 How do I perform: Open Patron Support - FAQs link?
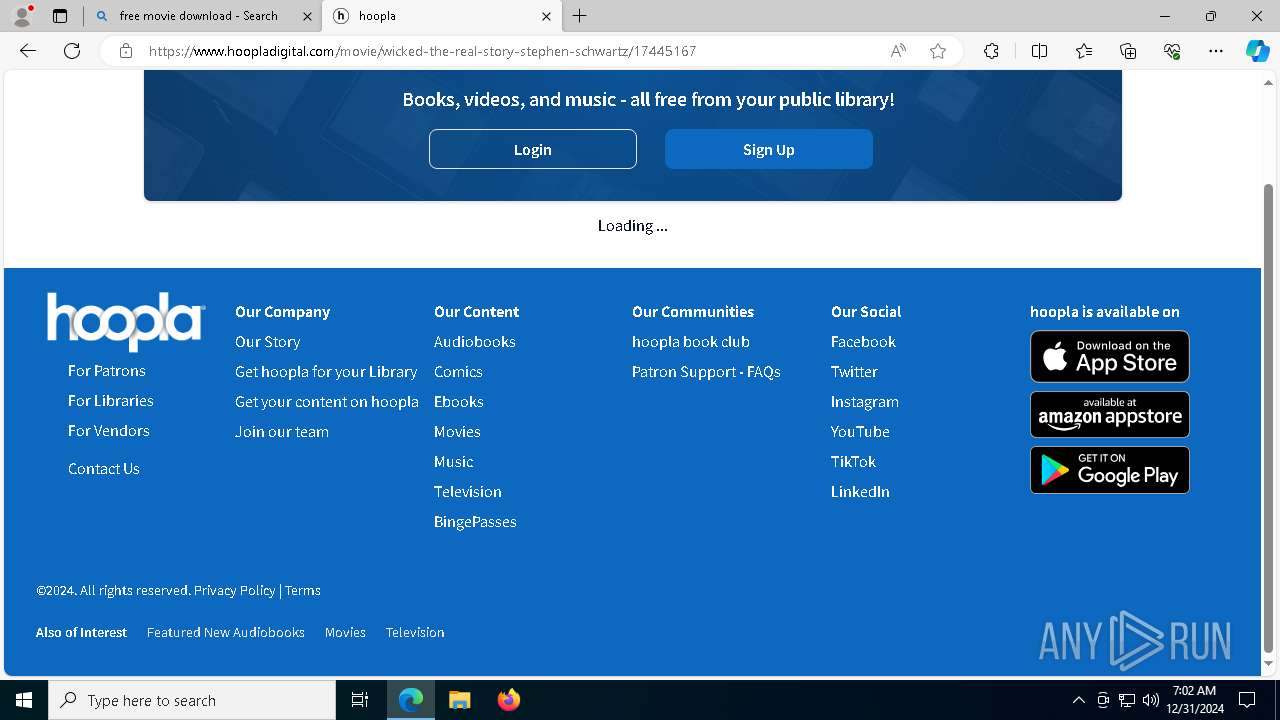pos(706,371)
